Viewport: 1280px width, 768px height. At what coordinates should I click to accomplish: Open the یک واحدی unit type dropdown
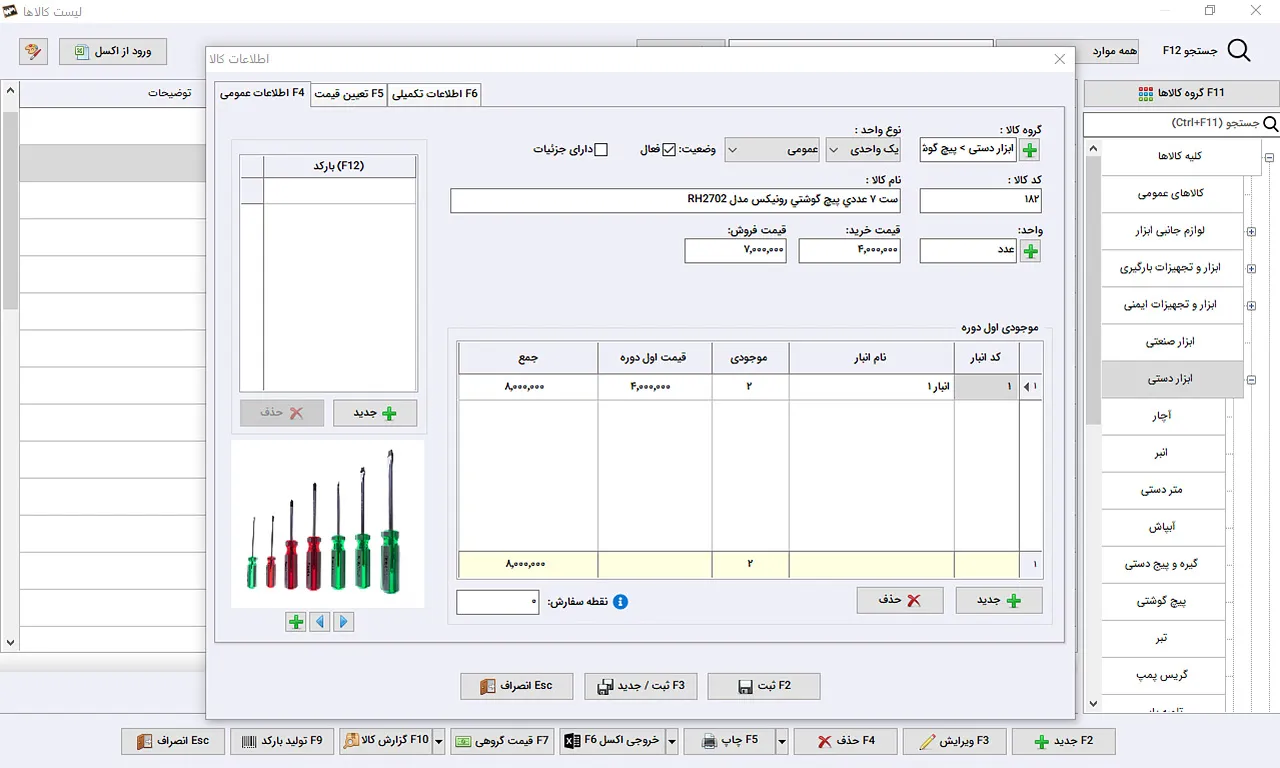click(x=863, y=150)
